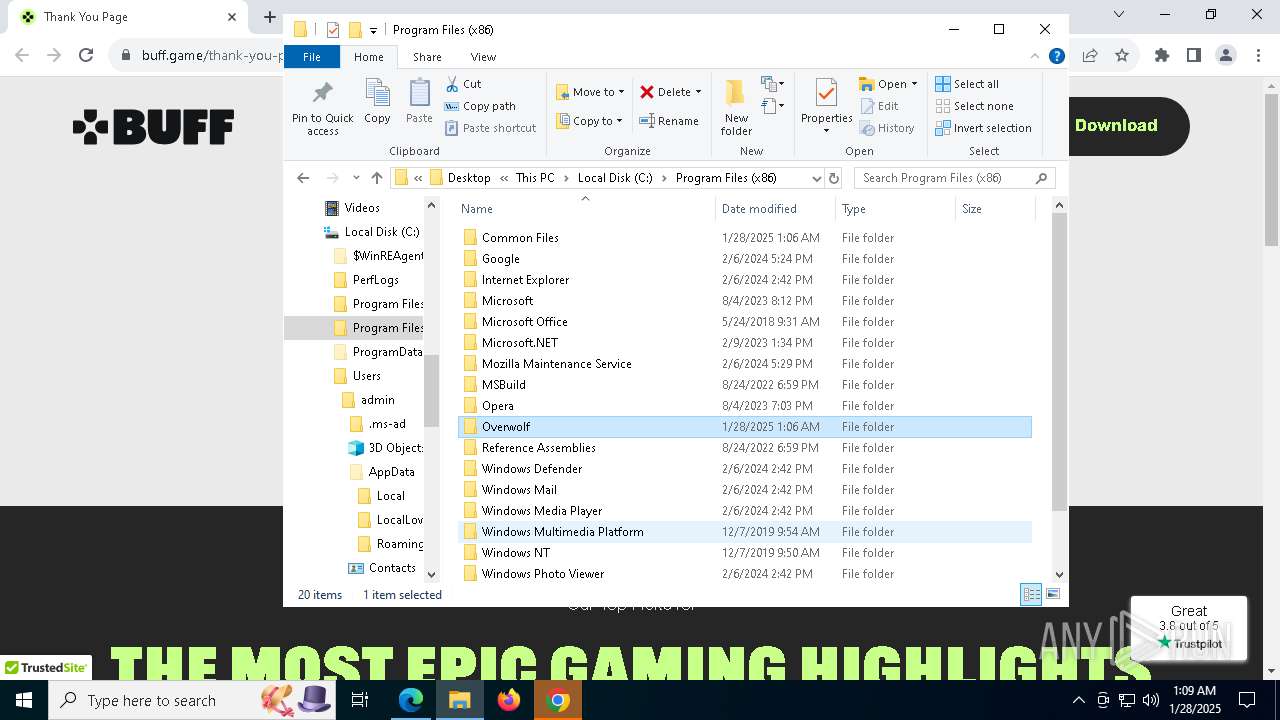
Task: Collapse the ribbon chevron
Action: coord(1035,57)
